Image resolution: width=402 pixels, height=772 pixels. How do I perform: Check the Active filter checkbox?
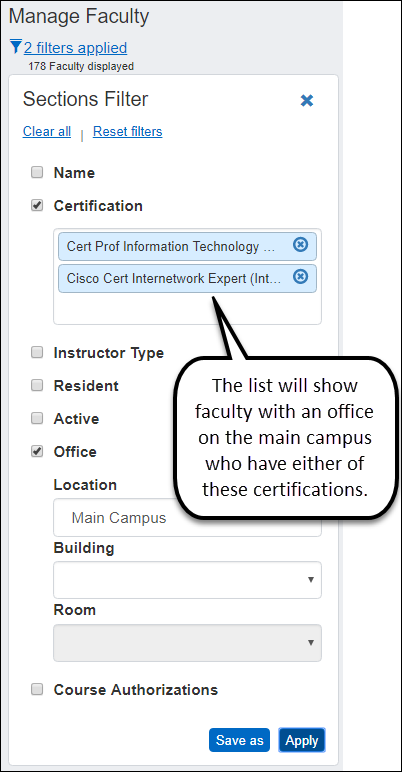pos(37,418)
